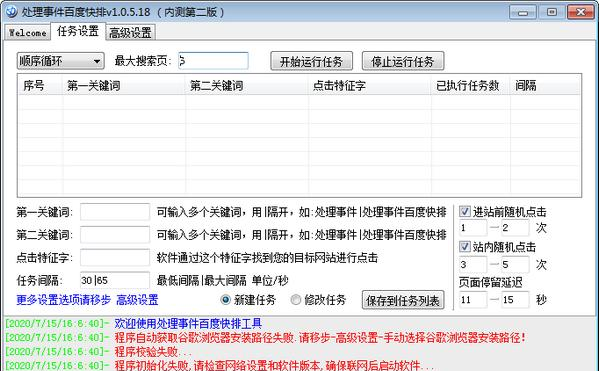Click the 已执行任务数 column header
This screenshot has height=371, width=599.
pos(471,85)
